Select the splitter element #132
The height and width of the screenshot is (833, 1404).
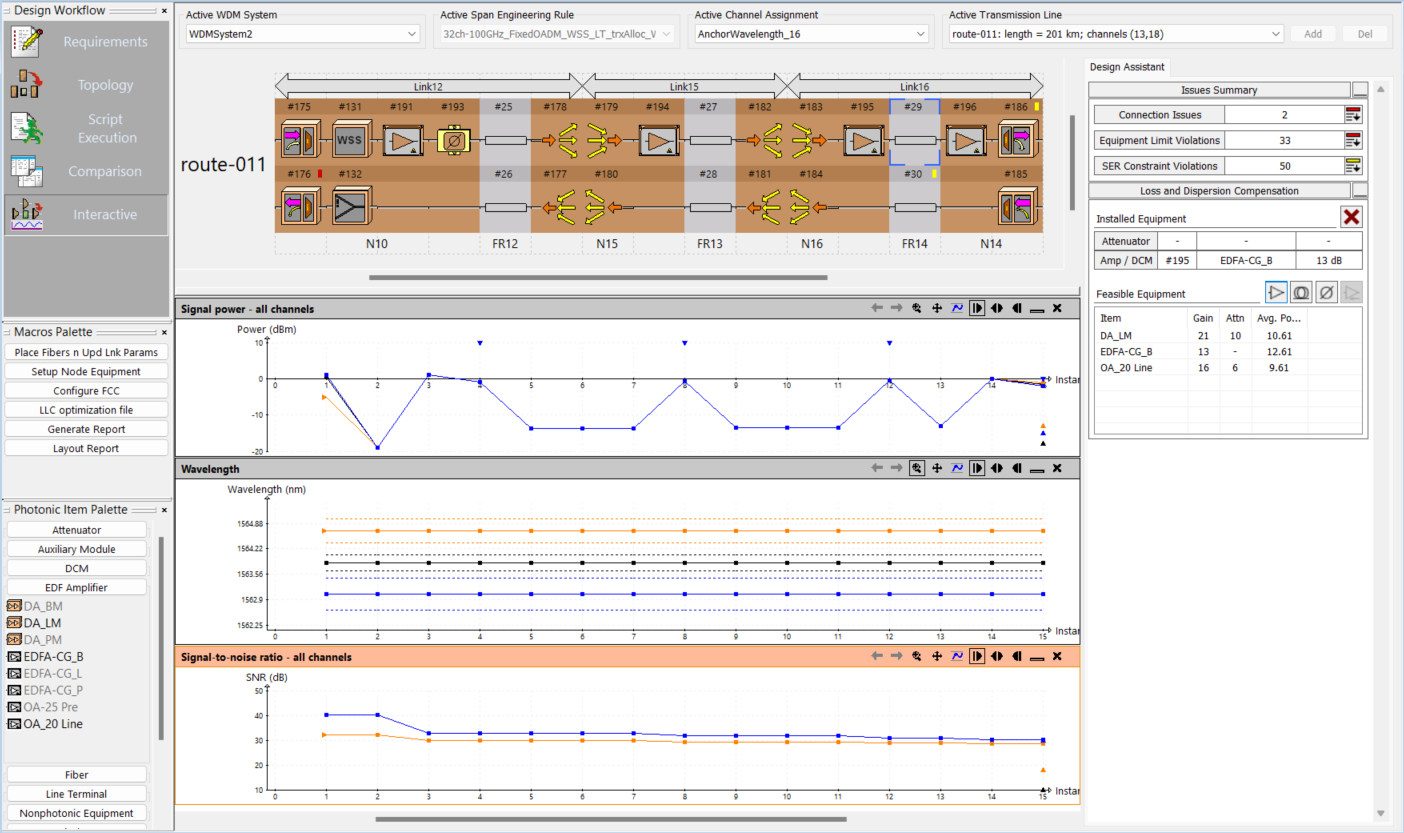351,206
